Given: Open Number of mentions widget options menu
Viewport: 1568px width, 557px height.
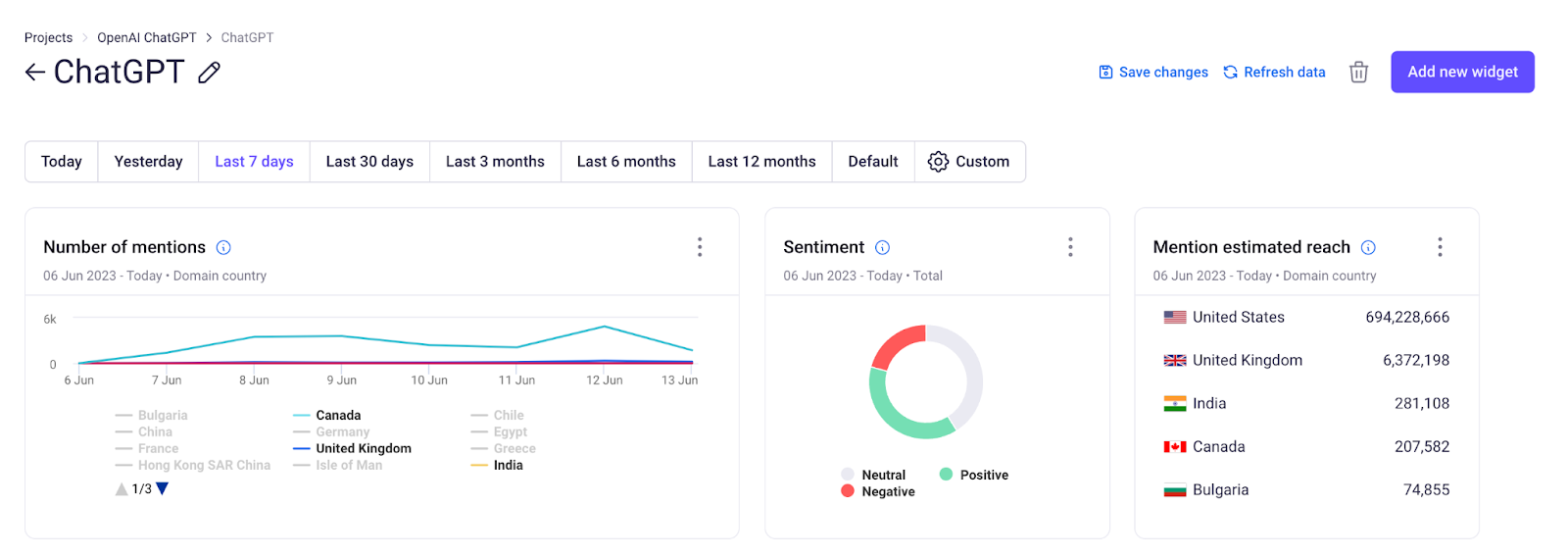Looking at the screenshot, I should point(700,247).
